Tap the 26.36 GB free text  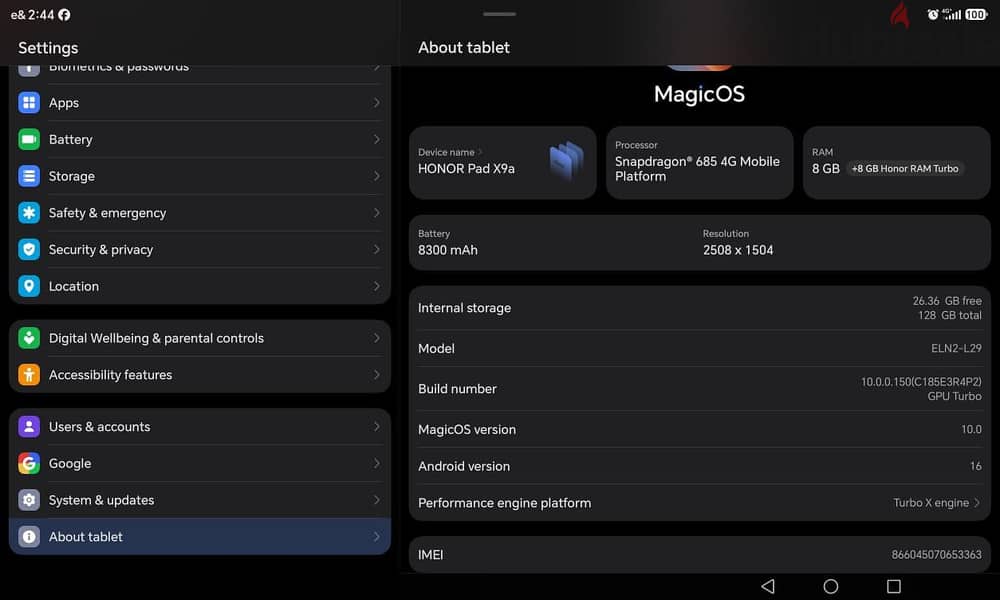946,301
